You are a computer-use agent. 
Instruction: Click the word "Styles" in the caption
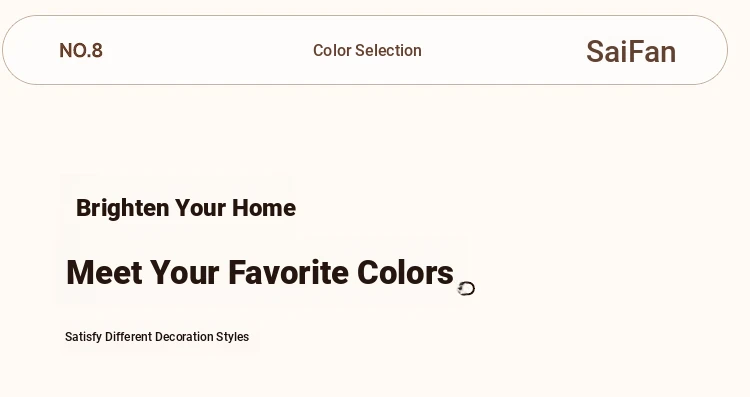(232, 337)
